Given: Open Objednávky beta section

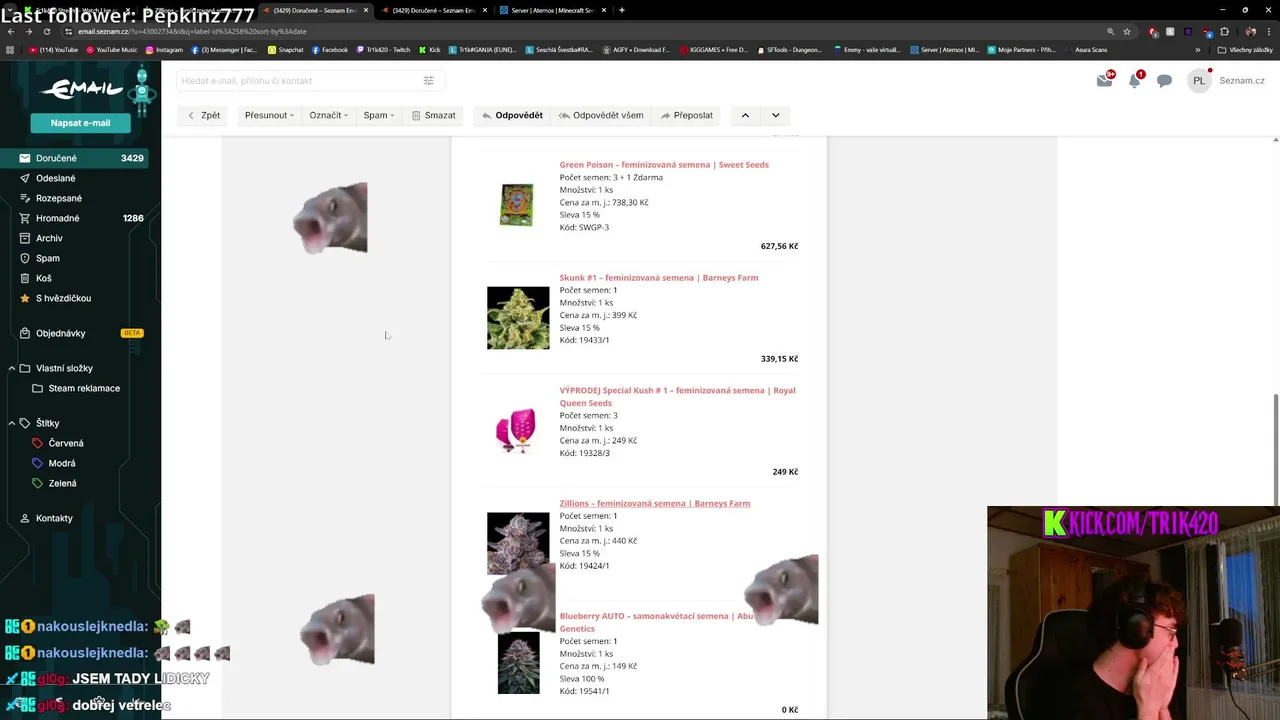Looking at the screenshot, I should [x=80, y=333].
